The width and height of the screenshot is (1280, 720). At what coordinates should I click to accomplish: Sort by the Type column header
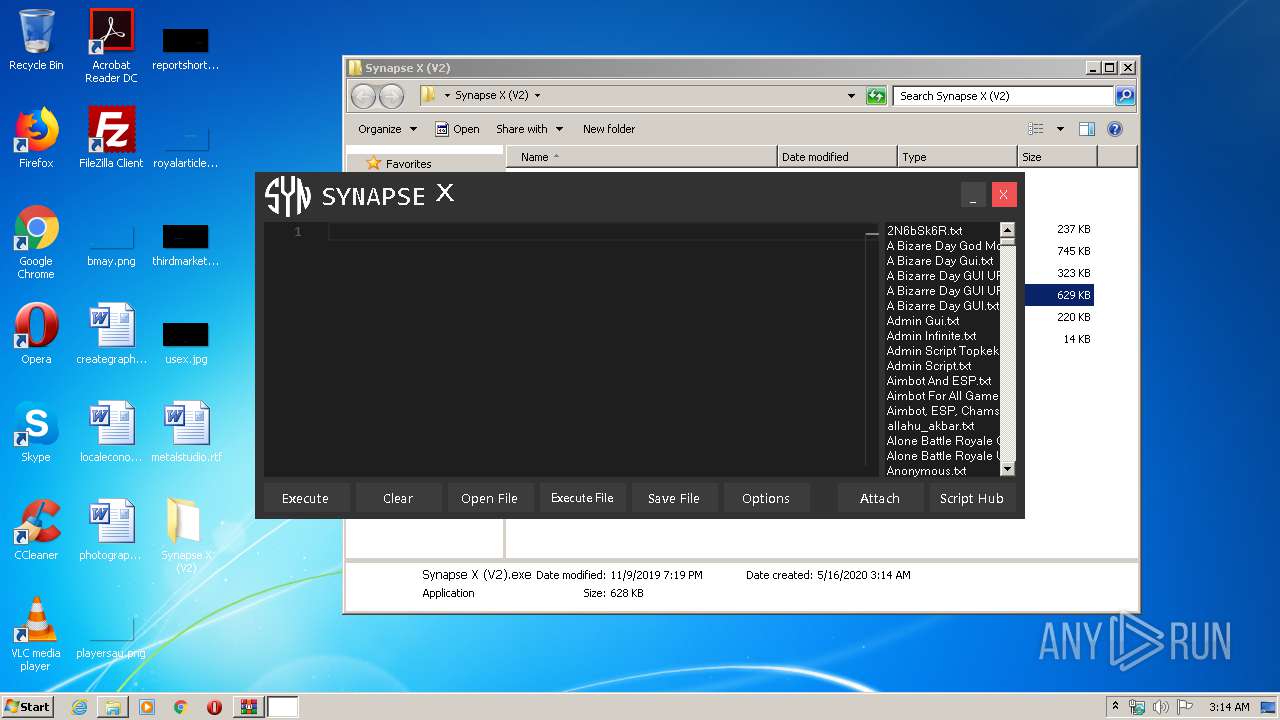click(x=957, y=157)
